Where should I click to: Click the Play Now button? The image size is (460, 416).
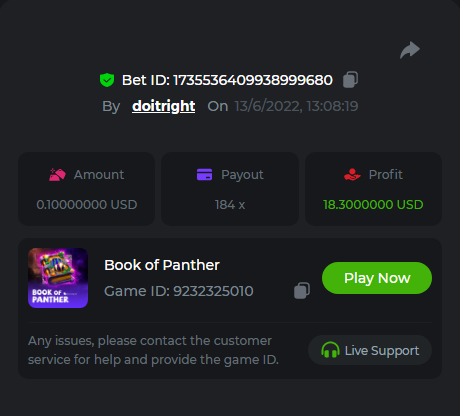pos(377,278)
